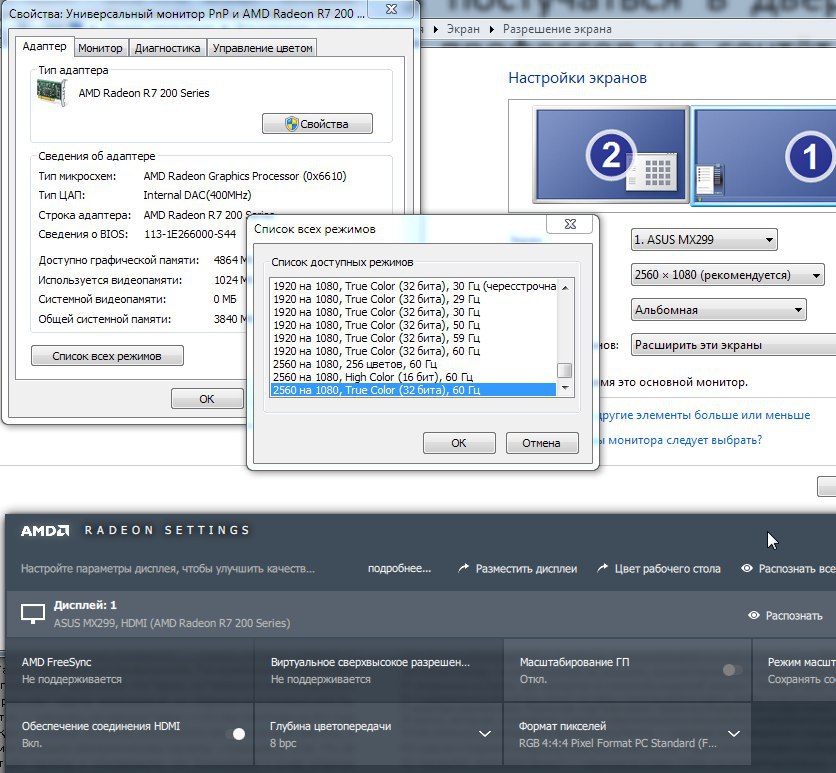The height and width of the screenshot is (773, 836).
Task: Click the Распознать eye item for Display 1
Action: point(785,616)
